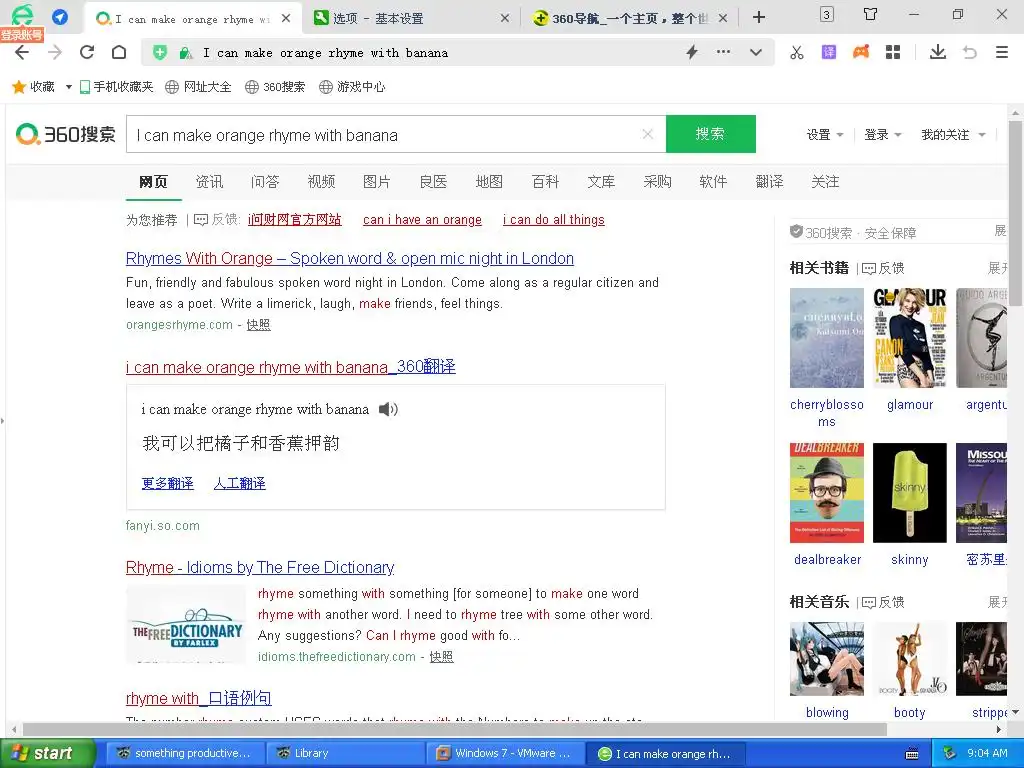Switch to 'Windows 7 - VMware' taskbar item
The image size is (1024, 768).
[503, 753]
